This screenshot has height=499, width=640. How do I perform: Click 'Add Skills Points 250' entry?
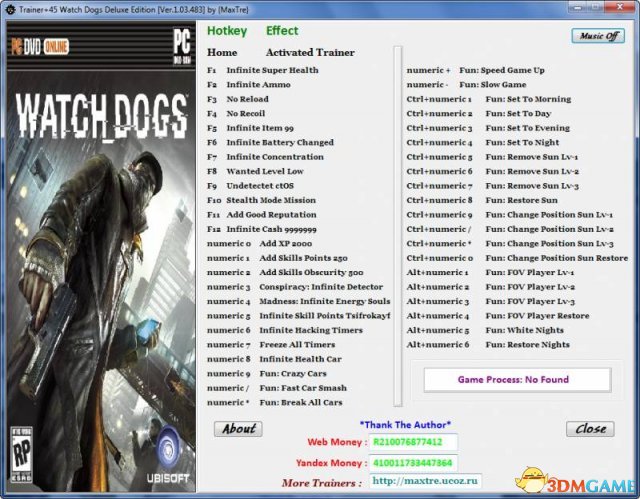[x=303, y=258]
